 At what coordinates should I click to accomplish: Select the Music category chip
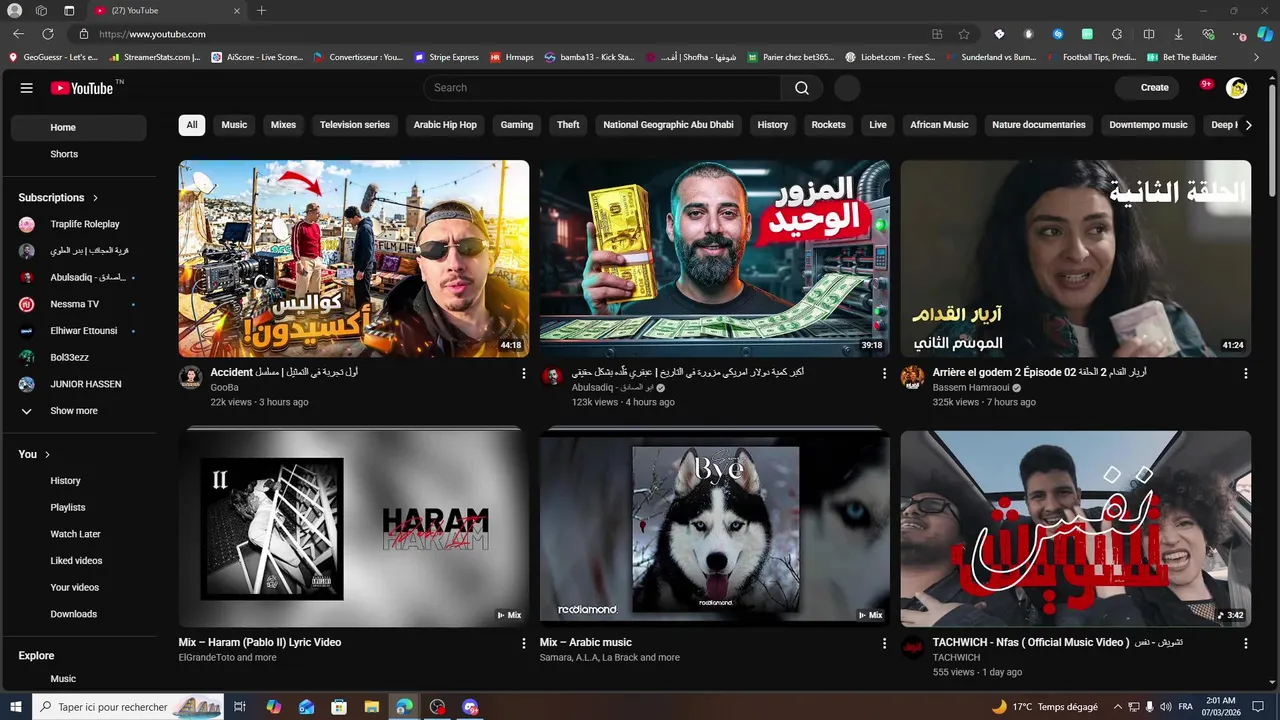coord(234,125)
